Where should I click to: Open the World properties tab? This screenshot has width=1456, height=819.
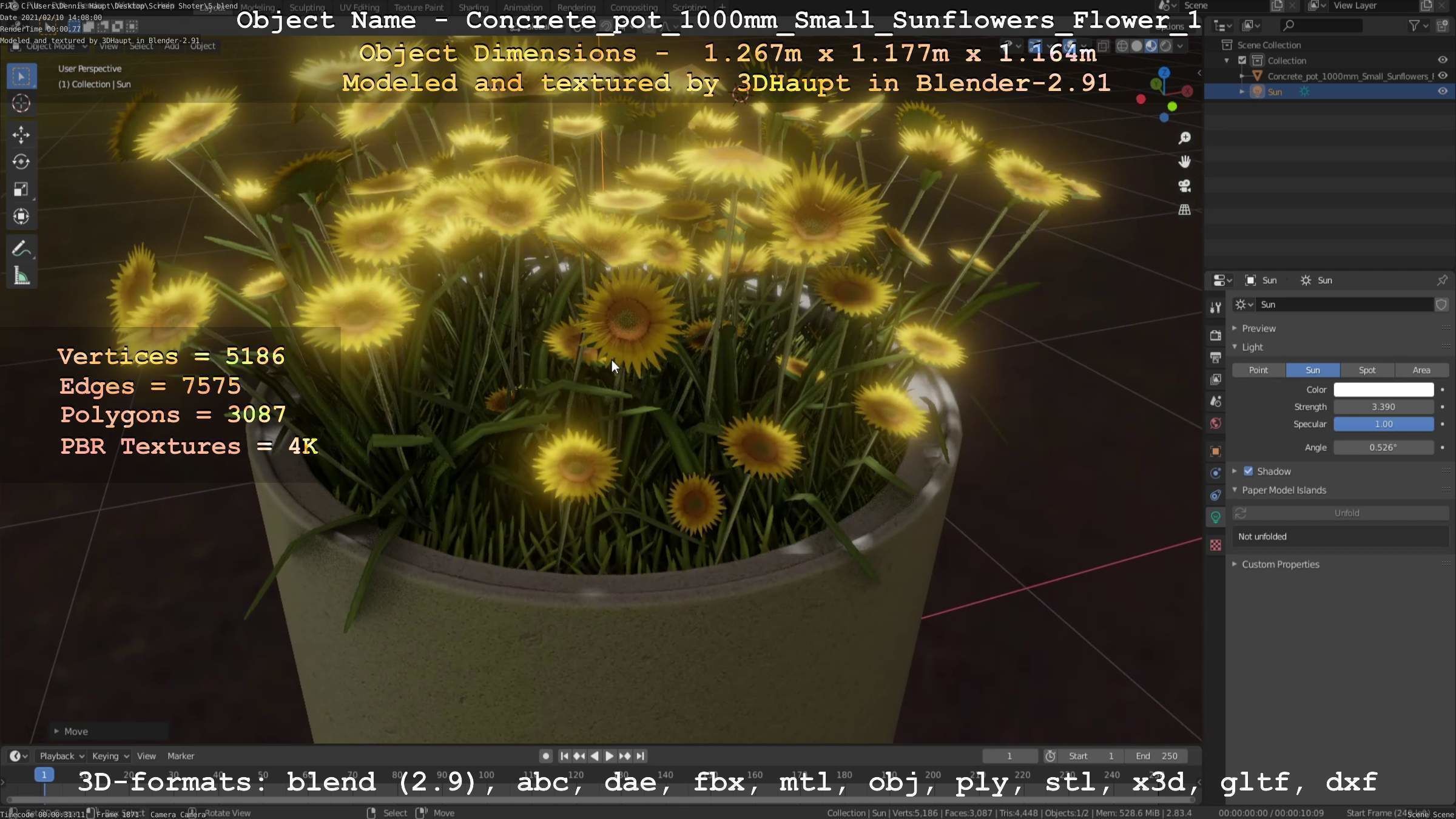coord(1215,423)
